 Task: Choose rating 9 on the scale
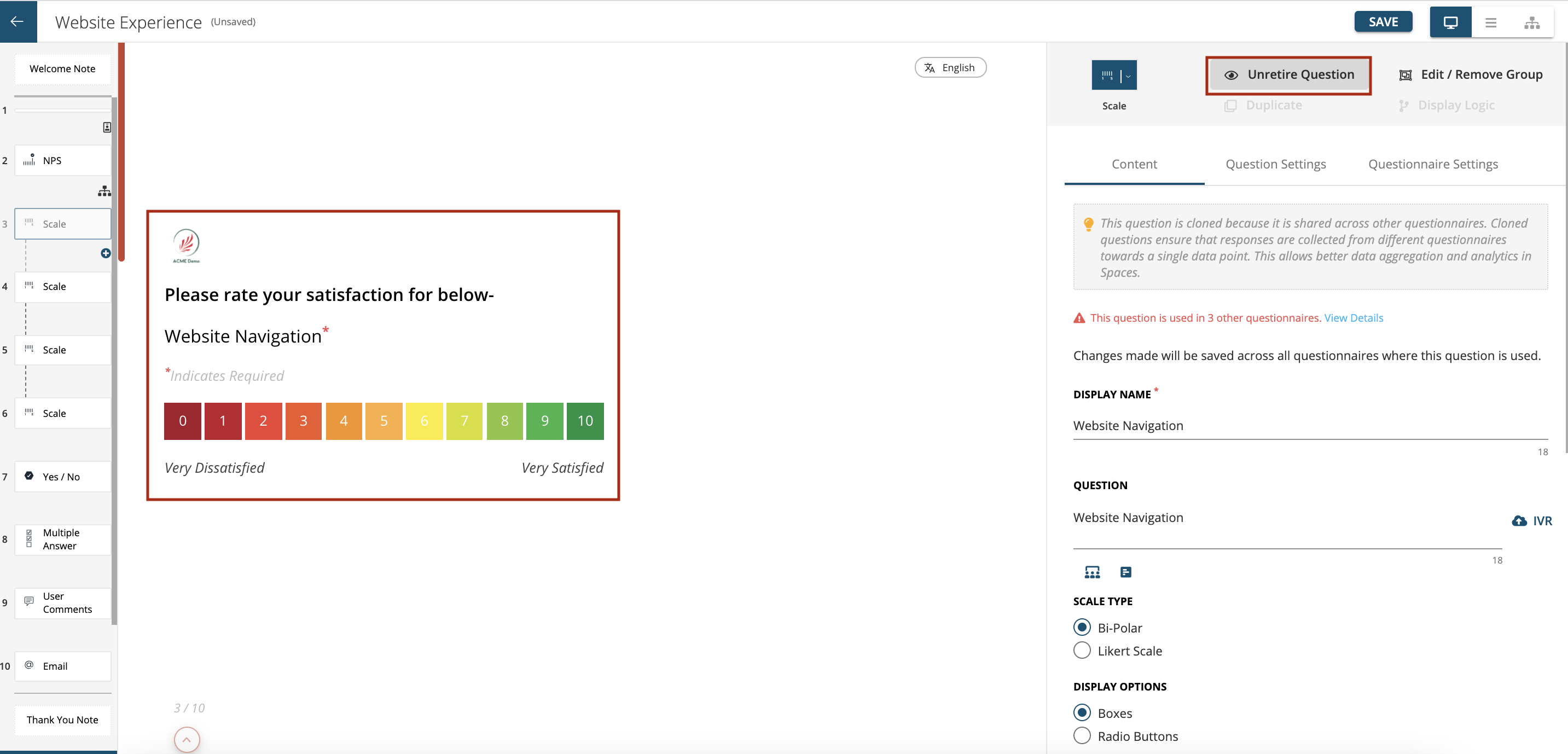(x=545, y=421)
